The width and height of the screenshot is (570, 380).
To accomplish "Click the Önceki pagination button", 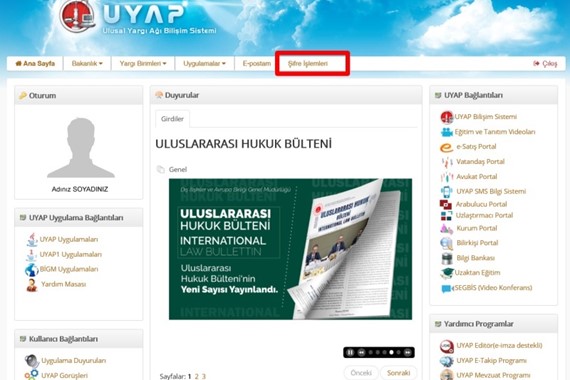I will coord(361,373).
